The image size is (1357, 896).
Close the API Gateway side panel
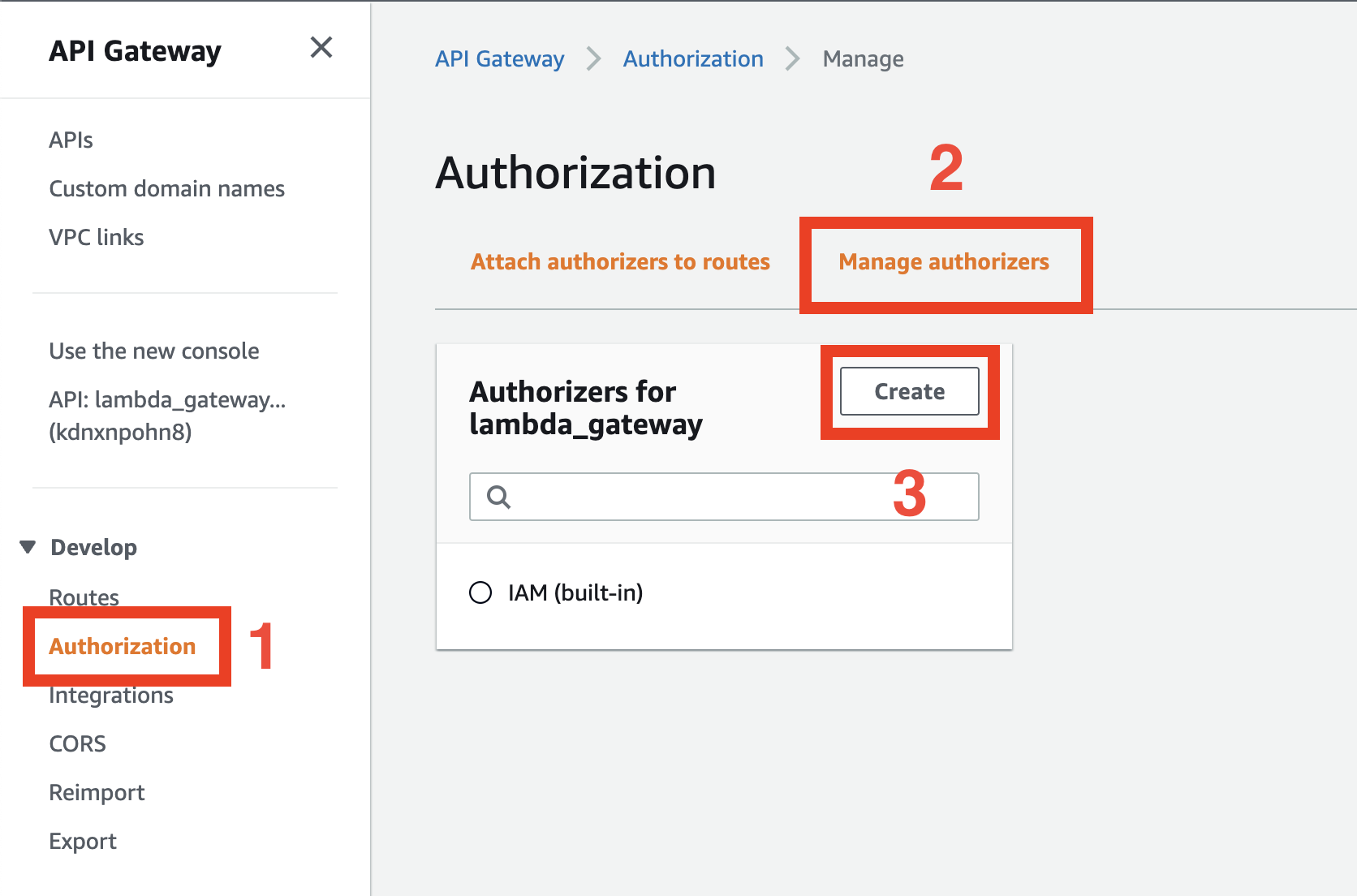(x=321, y=49)
